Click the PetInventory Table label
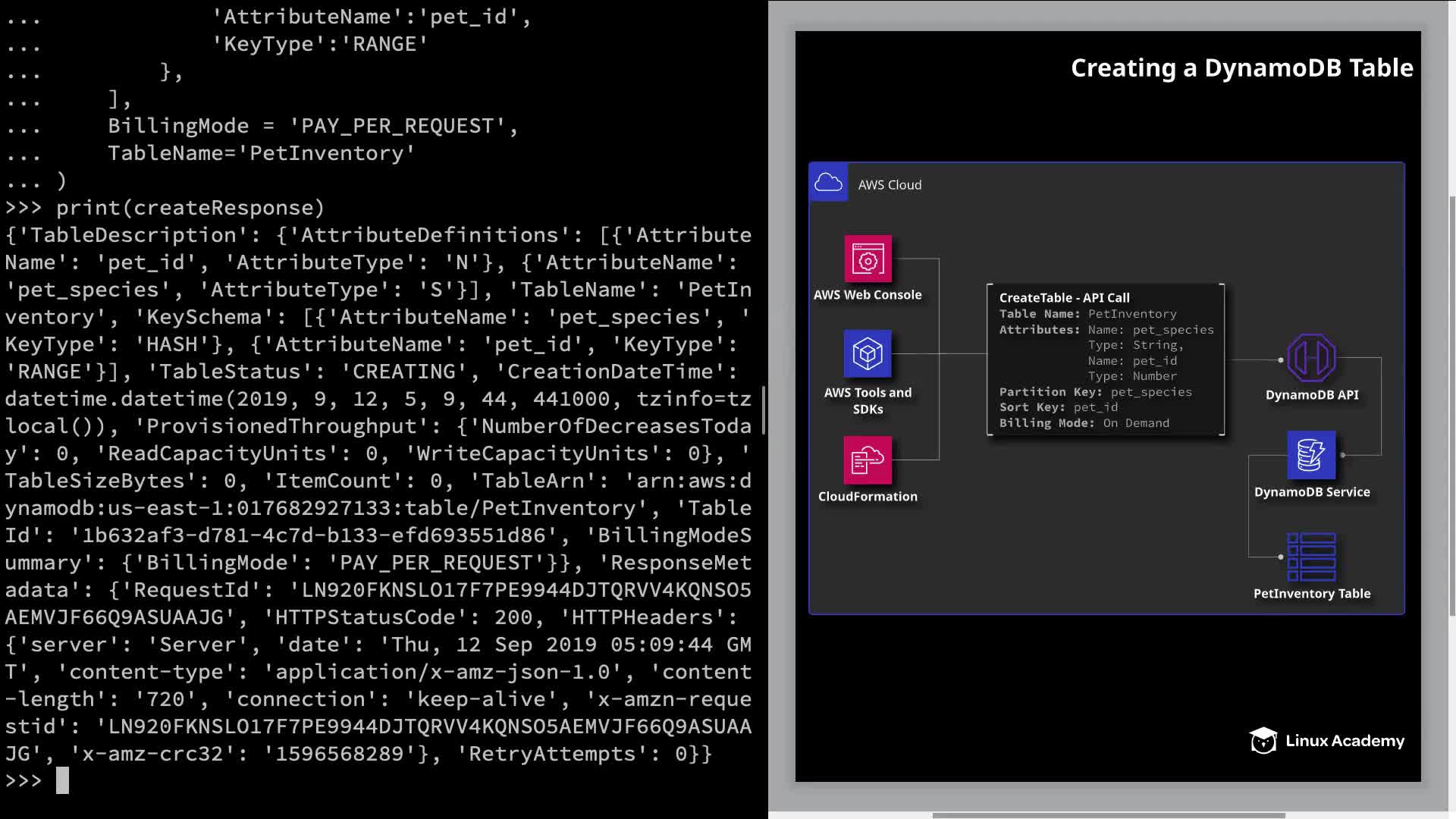This screenshot has width=1456, height=819. coord(1311,594)
